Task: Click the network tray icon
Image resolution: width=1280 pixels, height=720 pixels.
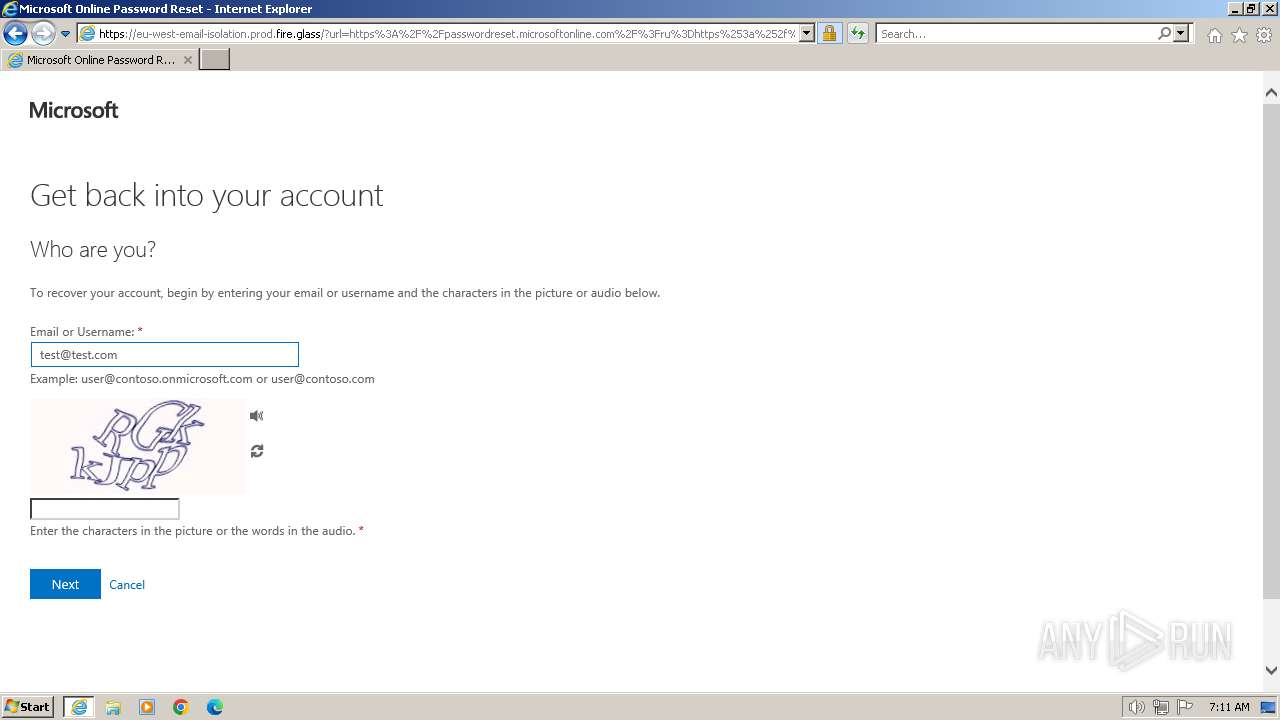Action: 1161,707
